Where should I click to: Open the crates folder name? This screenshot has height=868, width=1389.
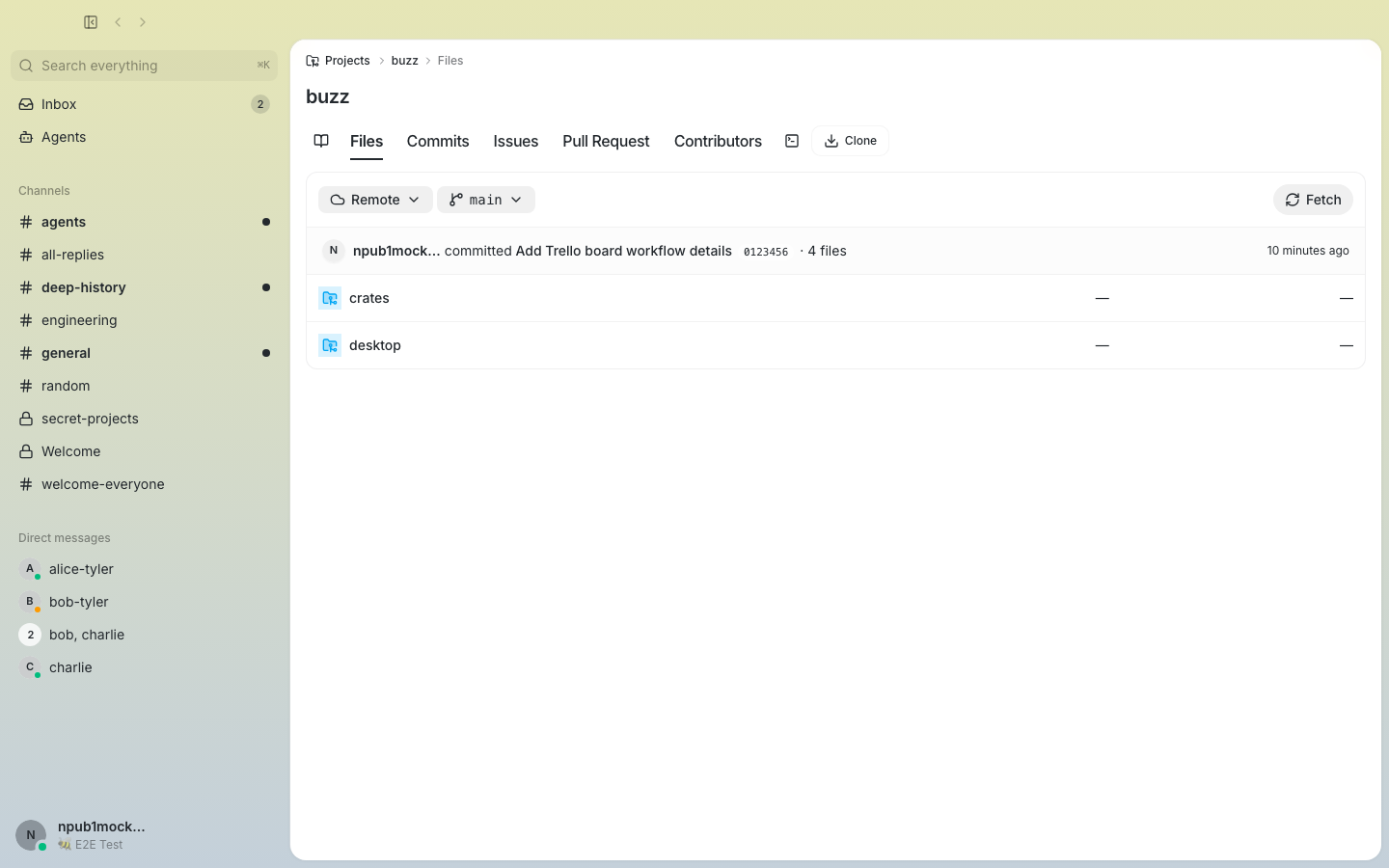(369, 298)
